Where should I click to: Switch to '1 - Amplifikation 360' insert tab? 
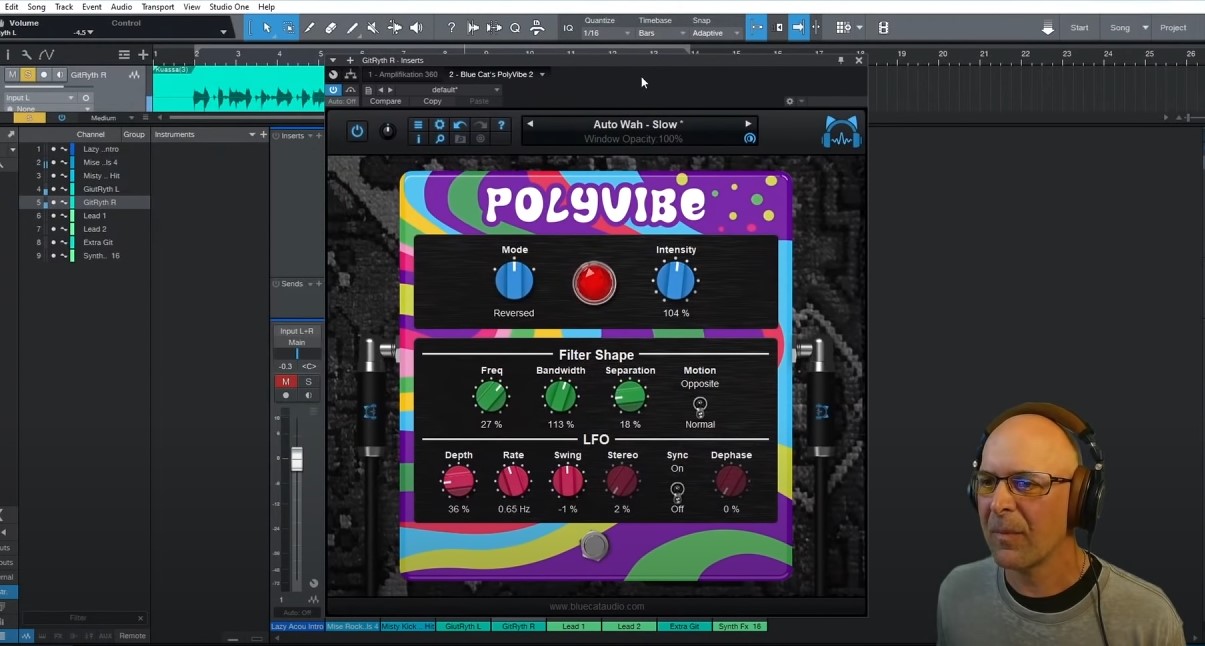coord(403,74)
